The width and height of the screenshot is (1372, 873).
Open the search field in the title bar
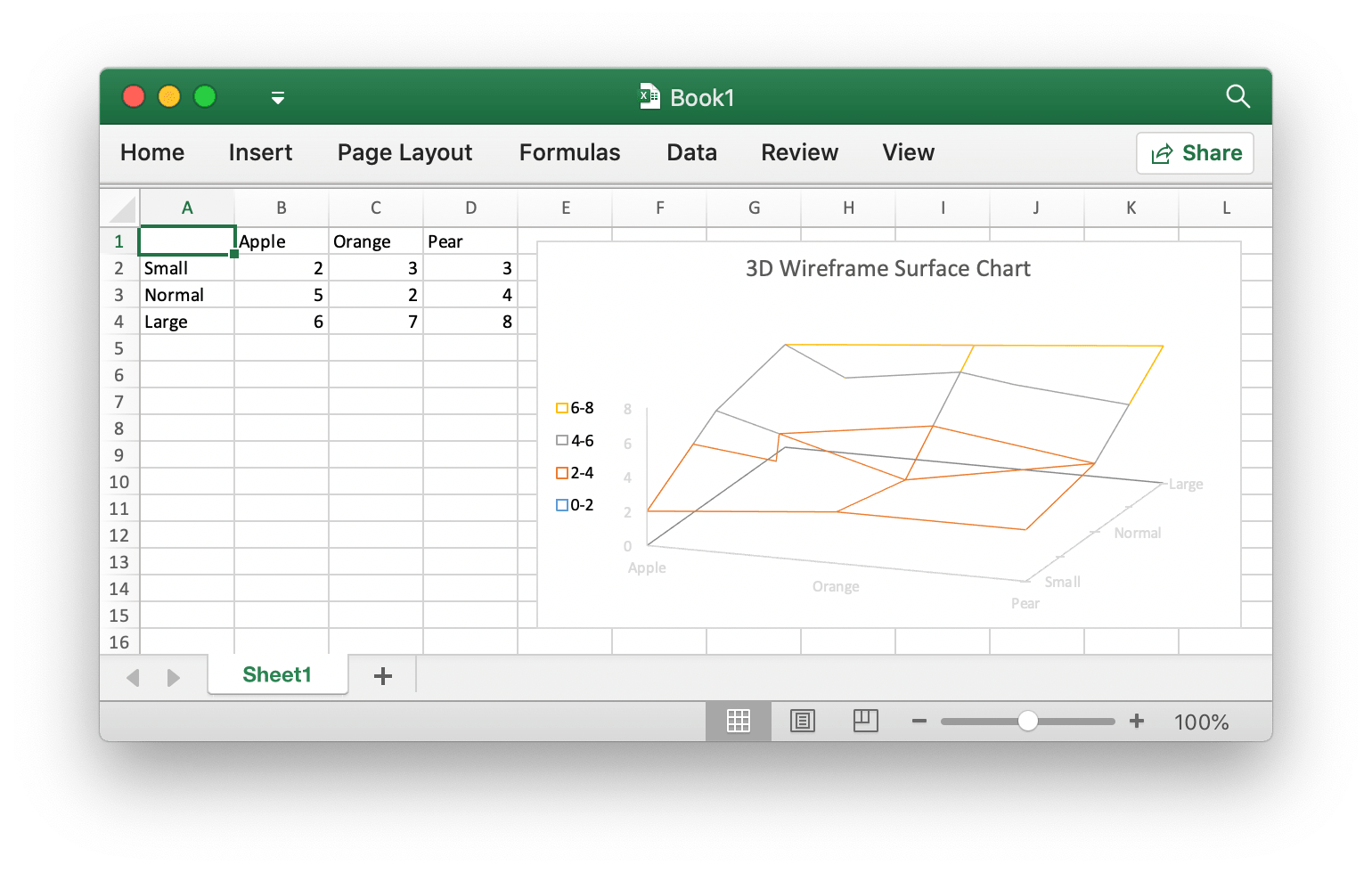pyautogui.click(x=1238, y=96)
